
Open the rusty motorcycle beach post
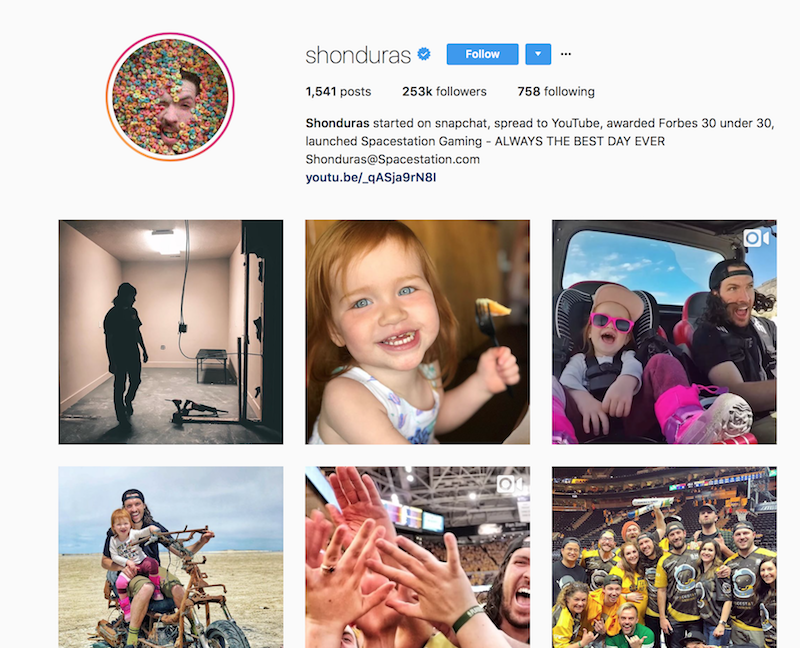coord(170,557)
